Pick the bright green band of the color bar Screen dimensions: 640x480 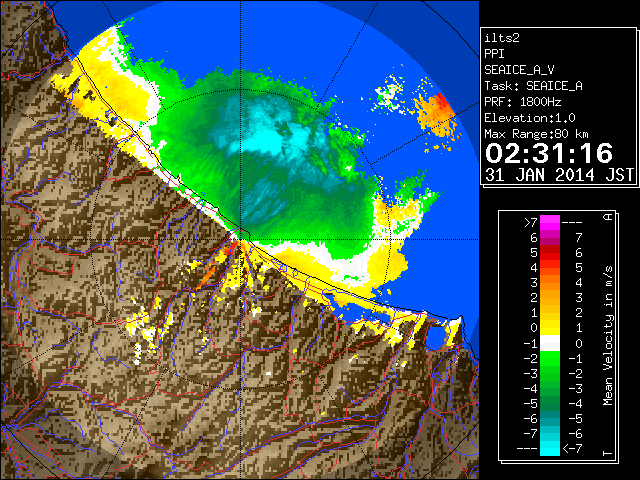point(550,359)
